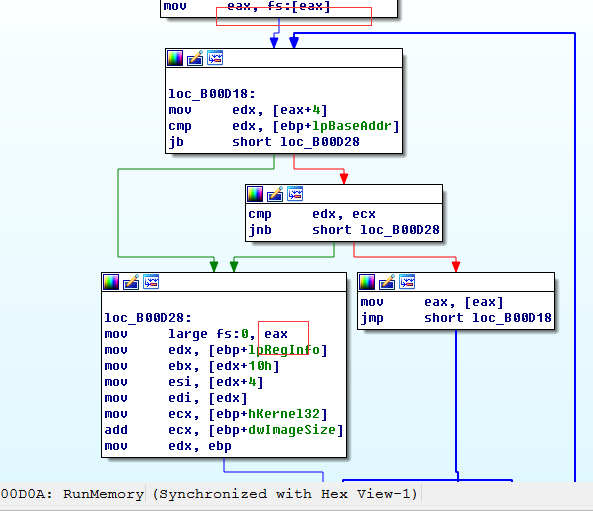This screenshot has height=511, width=593.
Task: Click edit pencil icon in loc_B00D28 node
Action: click(131, 282)
